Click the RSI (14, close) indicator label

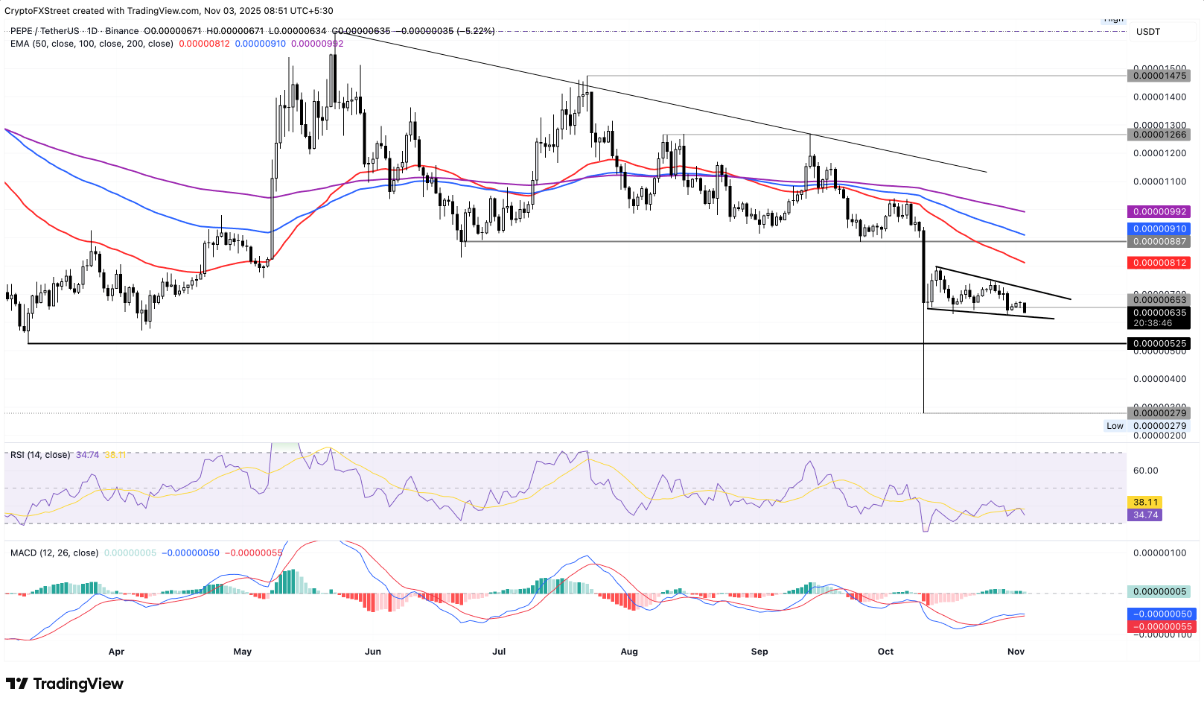[x=42, y=455]
